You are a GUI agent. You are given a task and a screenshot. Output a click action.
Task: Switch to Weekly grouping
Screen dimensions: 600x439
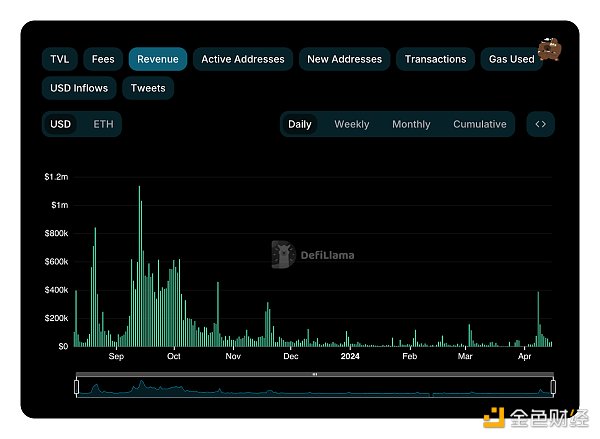click(351, 124)
